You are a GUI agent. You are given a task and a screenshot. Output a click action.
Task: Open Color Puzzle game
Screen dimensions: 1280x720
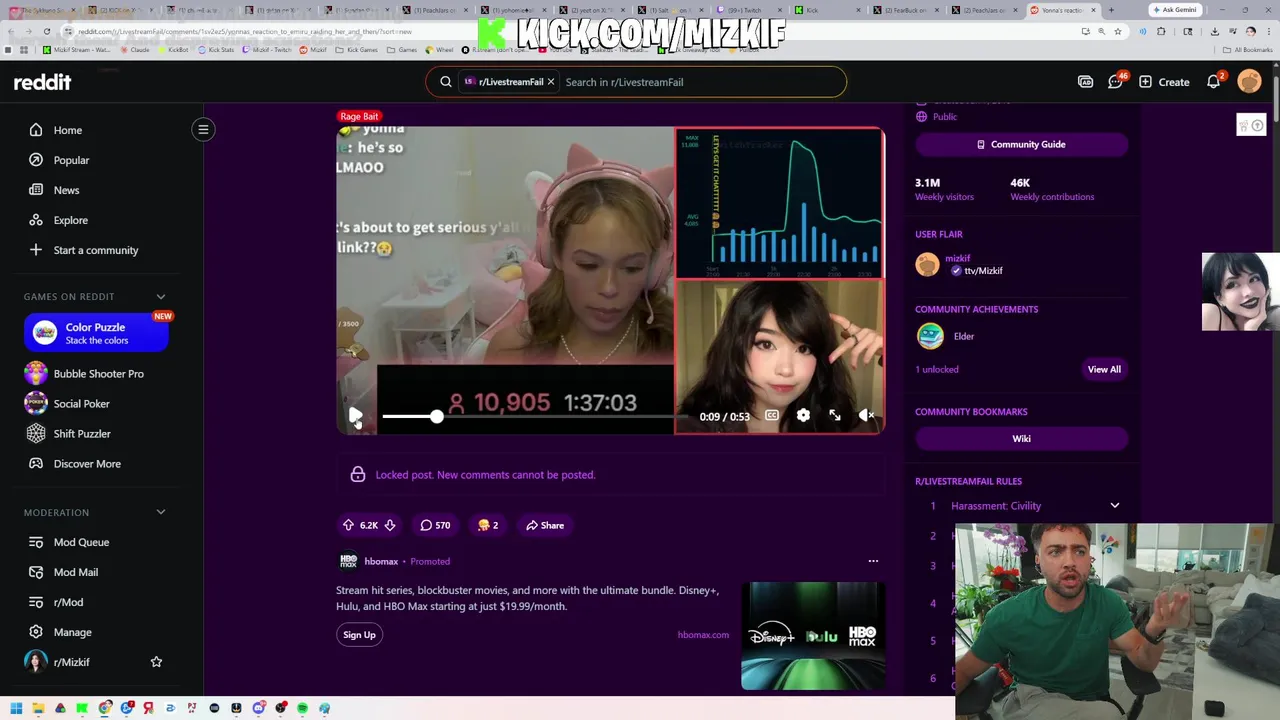96,333
